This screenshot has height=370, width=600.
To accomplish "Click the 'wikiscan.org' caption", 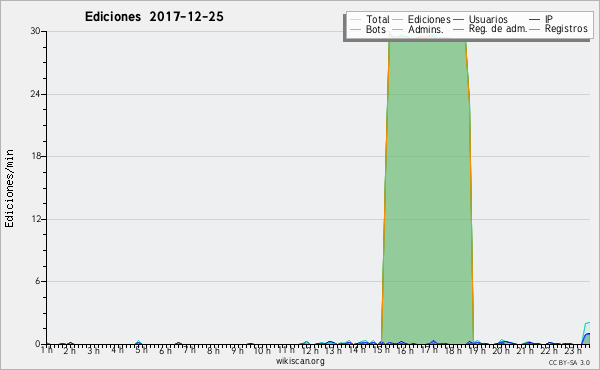I will (300, 361).
